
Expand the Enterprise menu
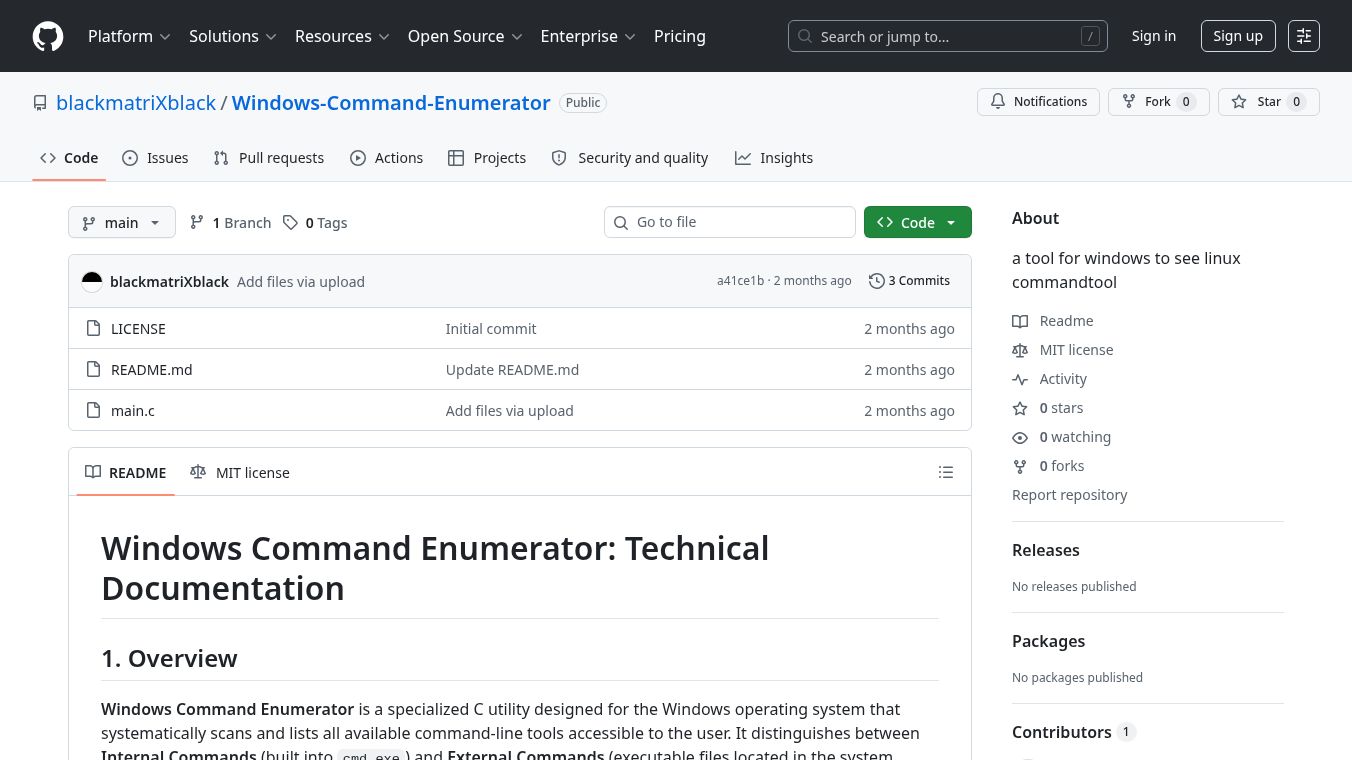[588, 36]
